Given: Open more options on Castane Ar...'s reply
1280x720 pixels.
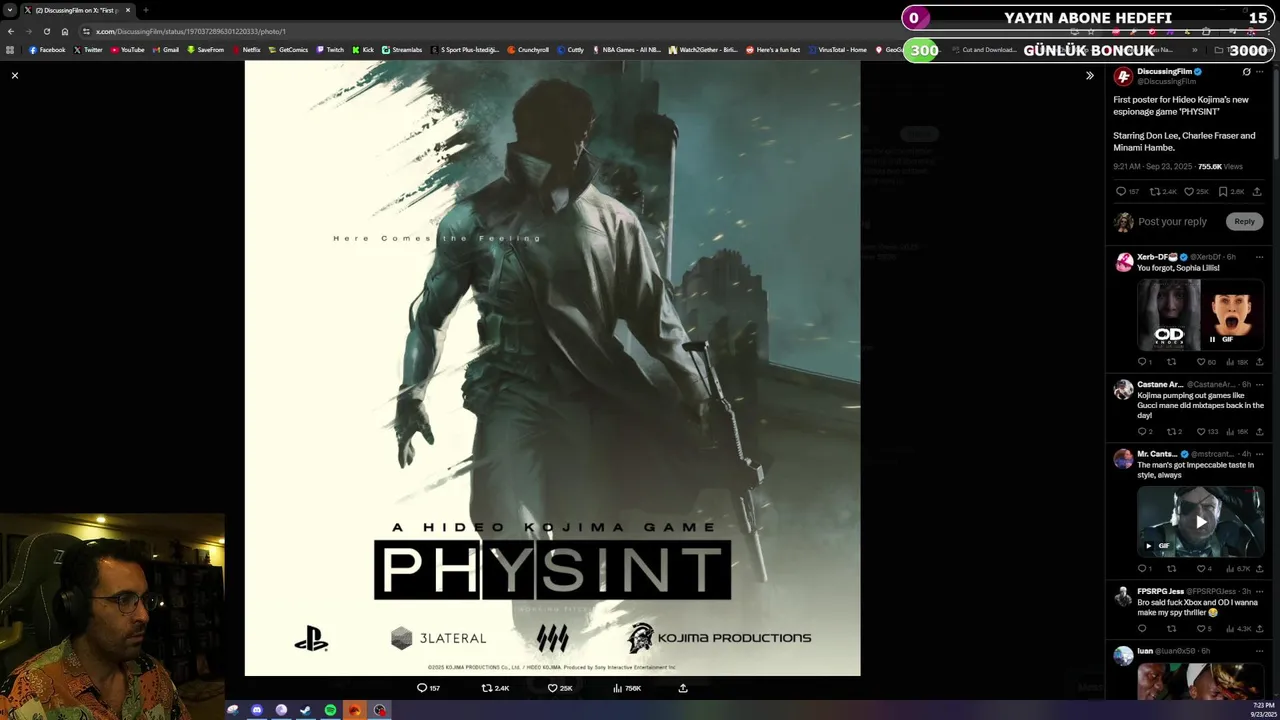Looking at the screenshot, I should point(1259,384).
